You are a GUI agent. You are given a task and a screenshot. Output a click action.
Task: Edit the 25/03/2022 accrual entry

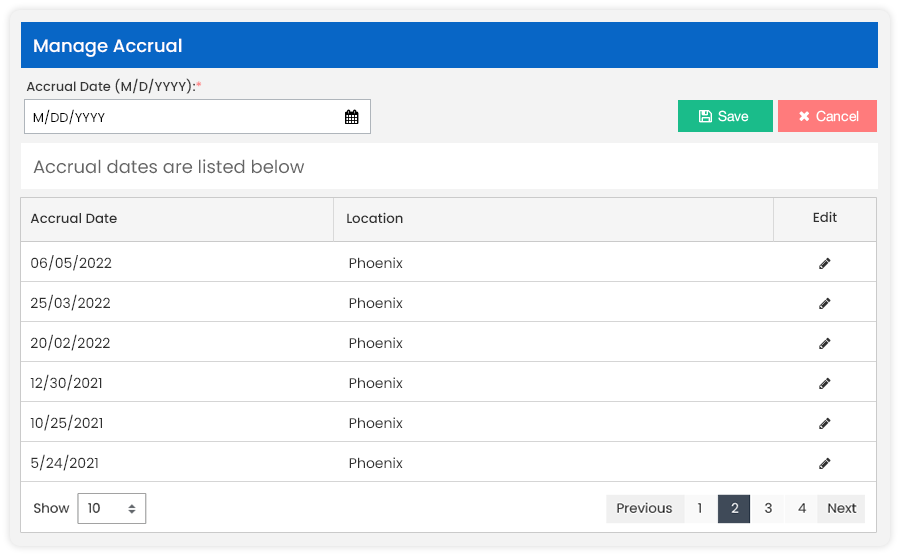coord(824,304)
